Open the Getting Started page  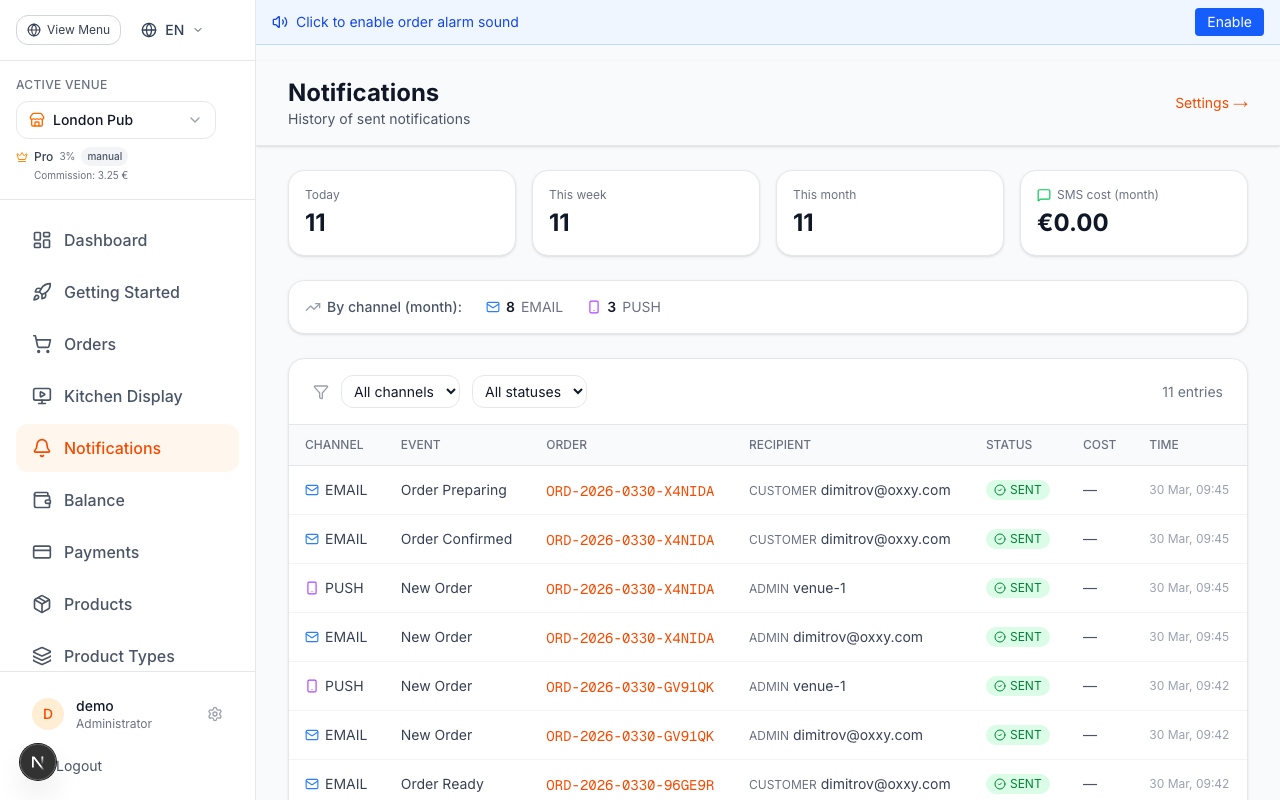[121, 292]
